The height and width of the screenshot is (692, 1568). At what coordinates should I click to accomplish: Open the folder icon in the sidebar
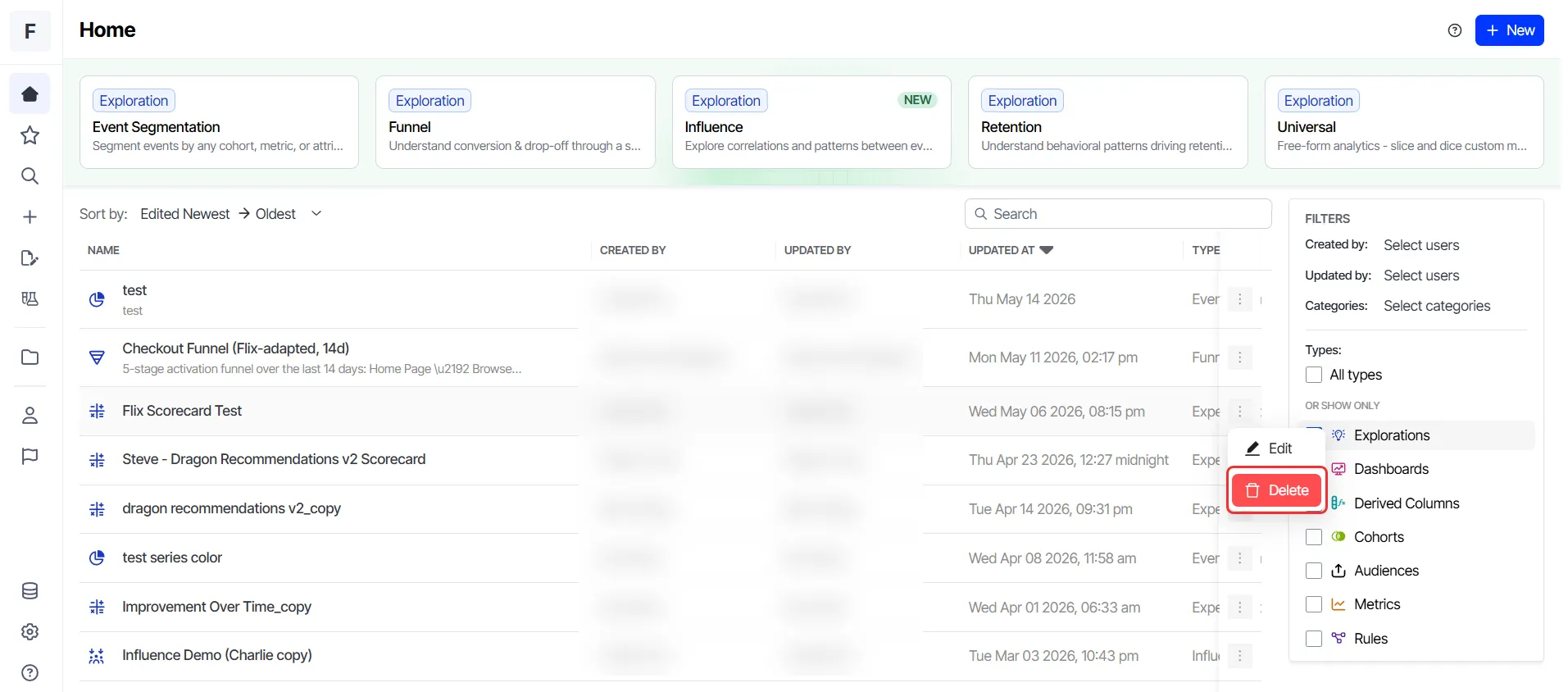tap(30, 357)
